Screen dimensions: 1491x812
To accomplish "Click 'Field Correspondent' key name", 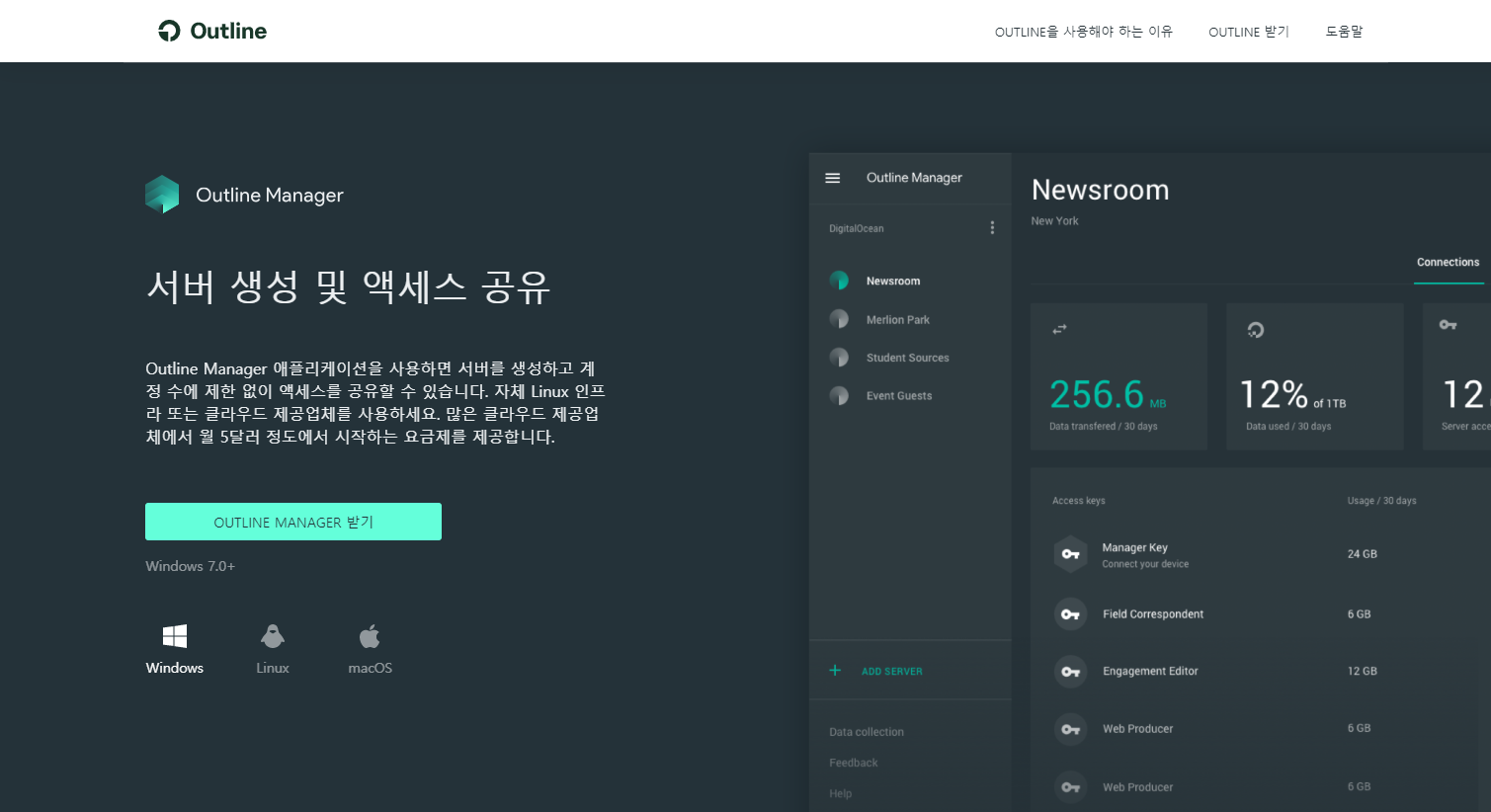I will [x=1153, y=614].
